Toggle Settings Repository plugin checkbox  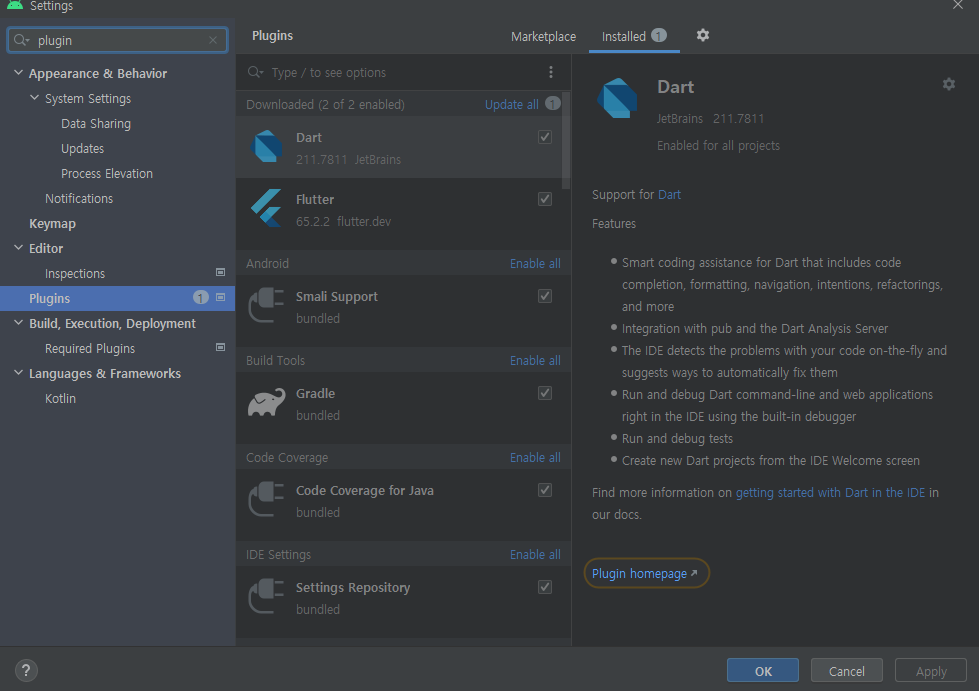pos(545,587)
